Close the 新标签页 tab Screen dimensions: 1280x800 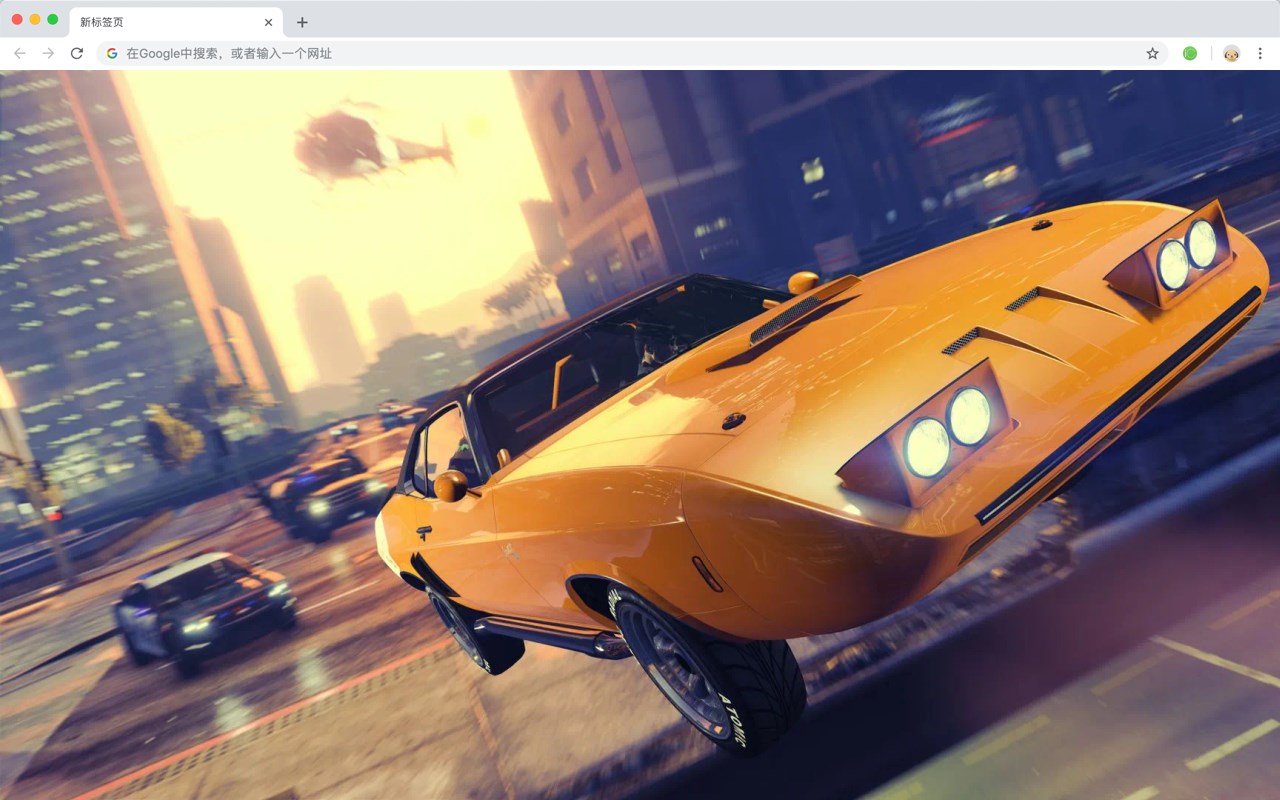[x=268, y=22]
